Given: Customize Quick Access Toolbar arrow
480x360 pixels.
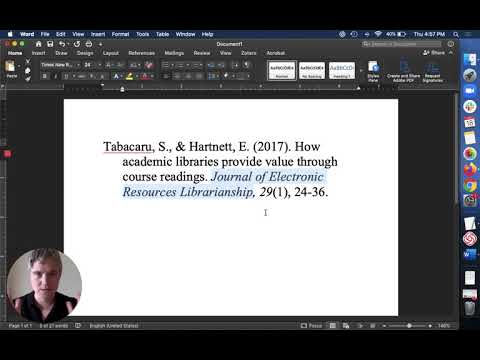Looking at the screenshot, I should (100, 44).
